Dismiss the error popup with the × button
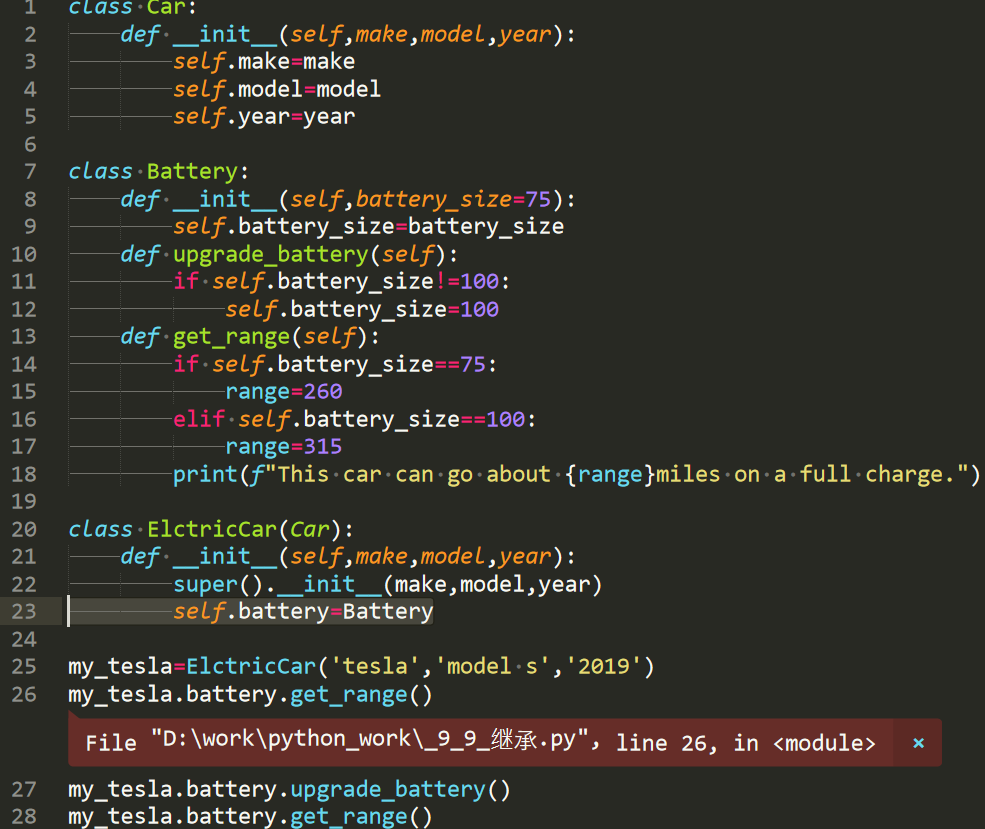Screen dimensions: 985x829 pyautogui.click(x=917, y=742)
